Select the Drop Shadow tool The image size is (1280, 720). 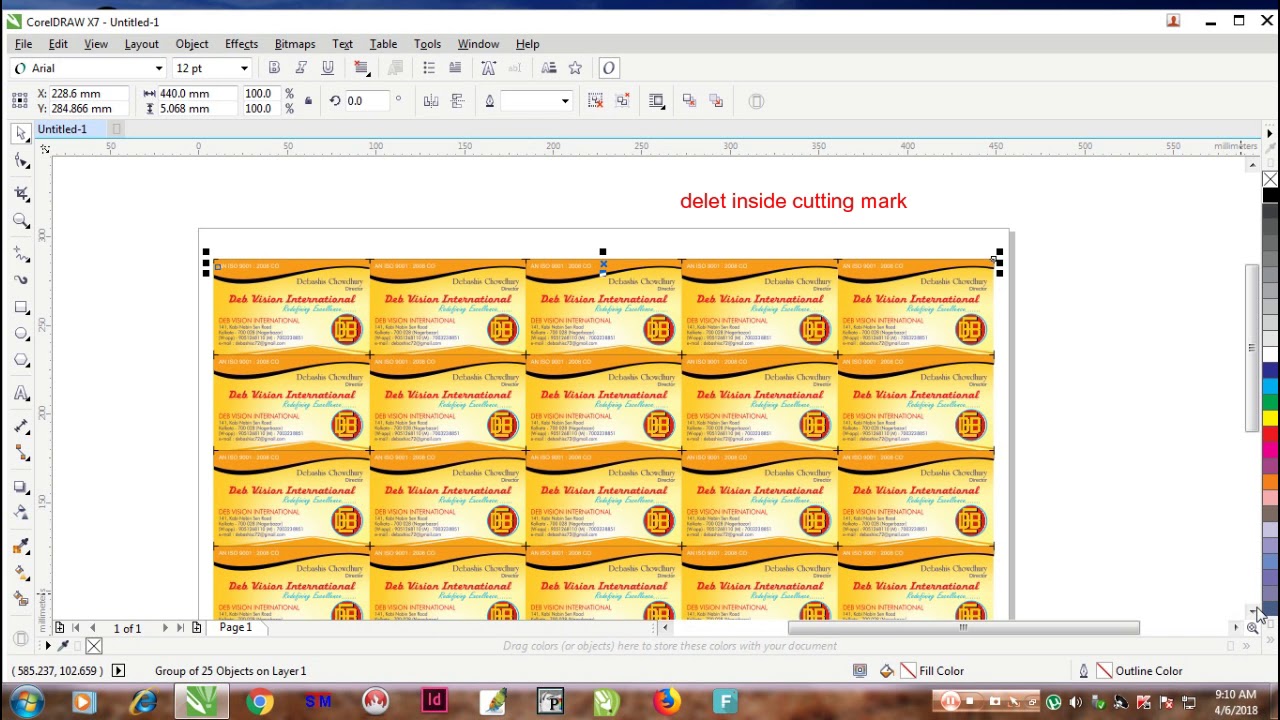pyautogui.click(x=21, y=487)
